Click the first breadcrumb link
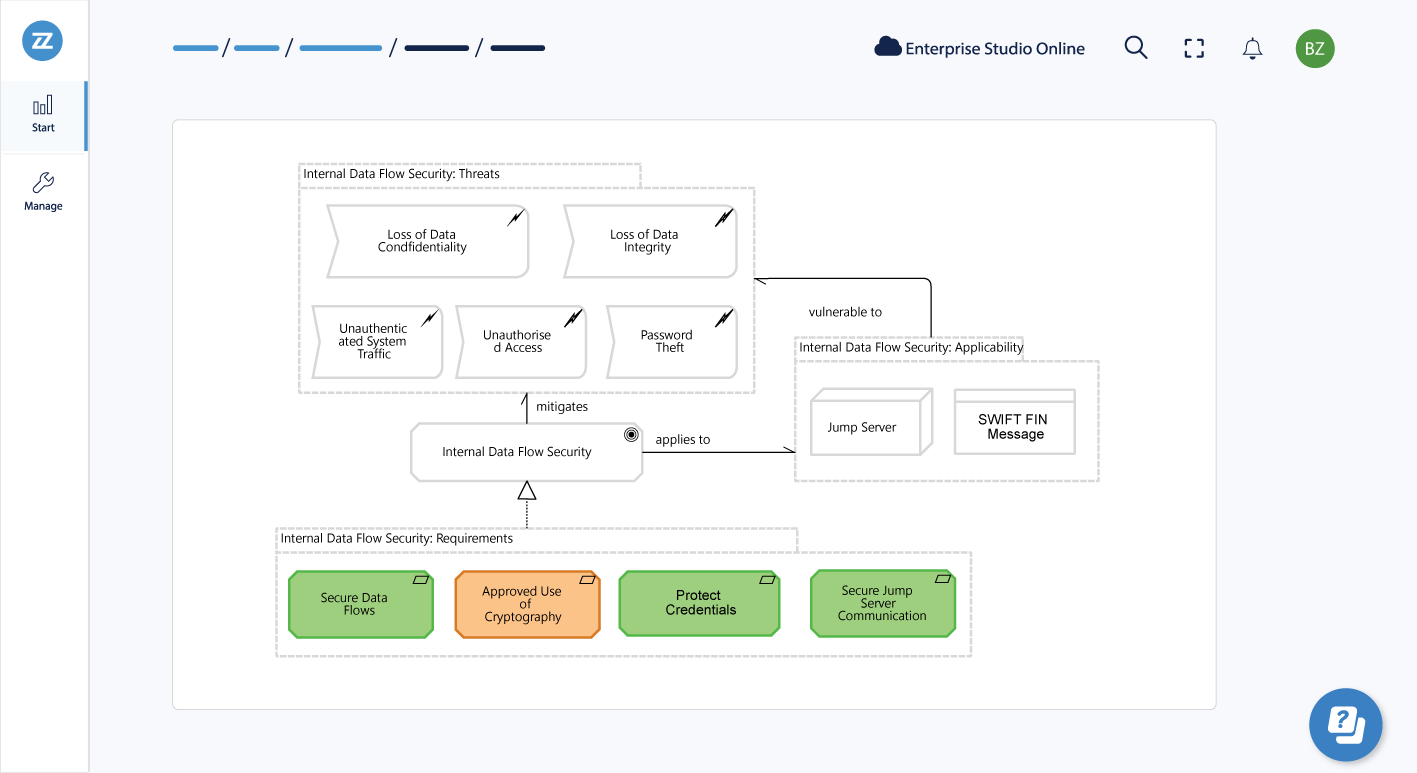Screen dimensions: 1417x773 point(195,48)
